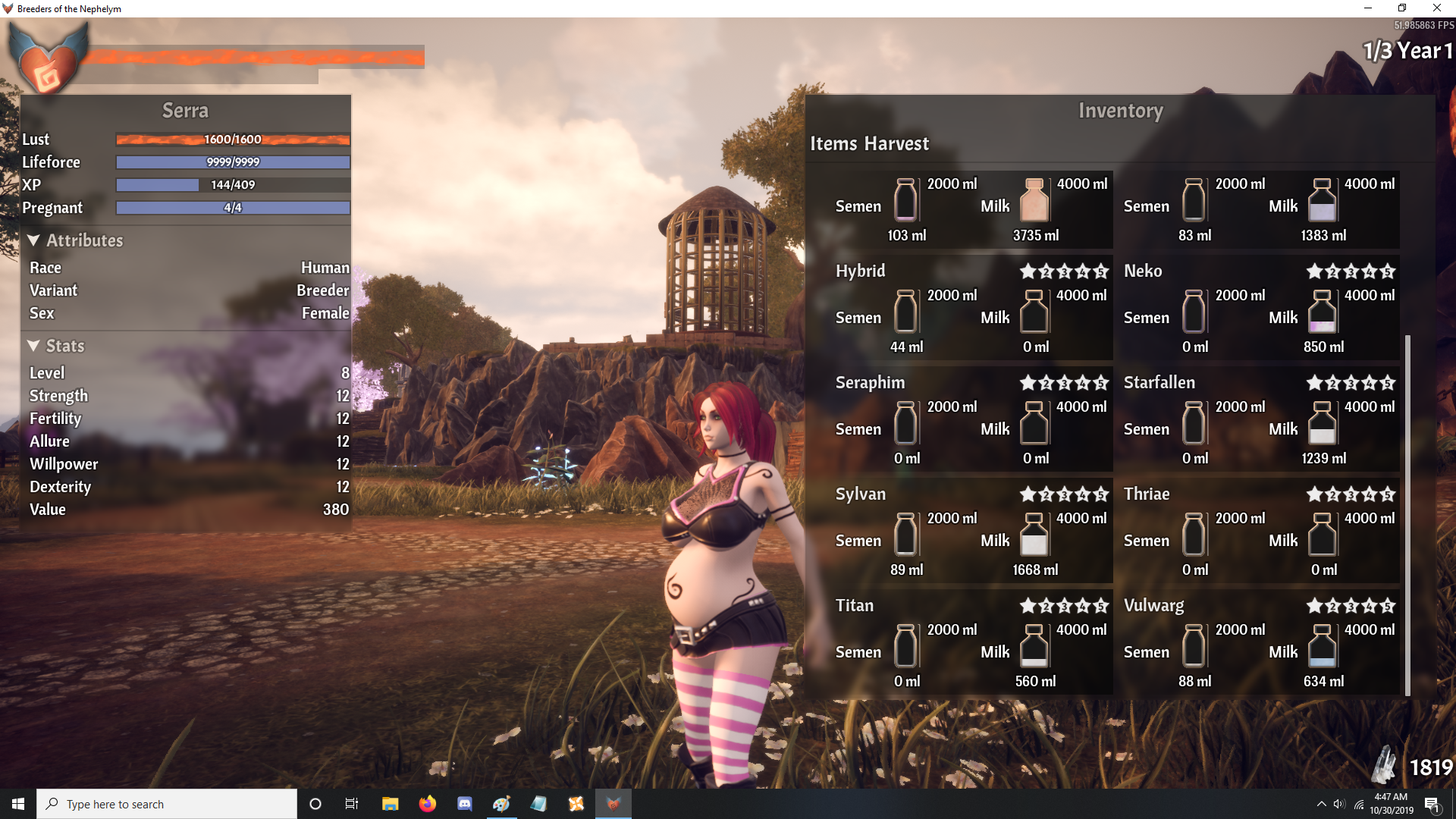Open Firefox from the taskbar
This screenshot has width=1456, height=819.
tap(428, 804)
